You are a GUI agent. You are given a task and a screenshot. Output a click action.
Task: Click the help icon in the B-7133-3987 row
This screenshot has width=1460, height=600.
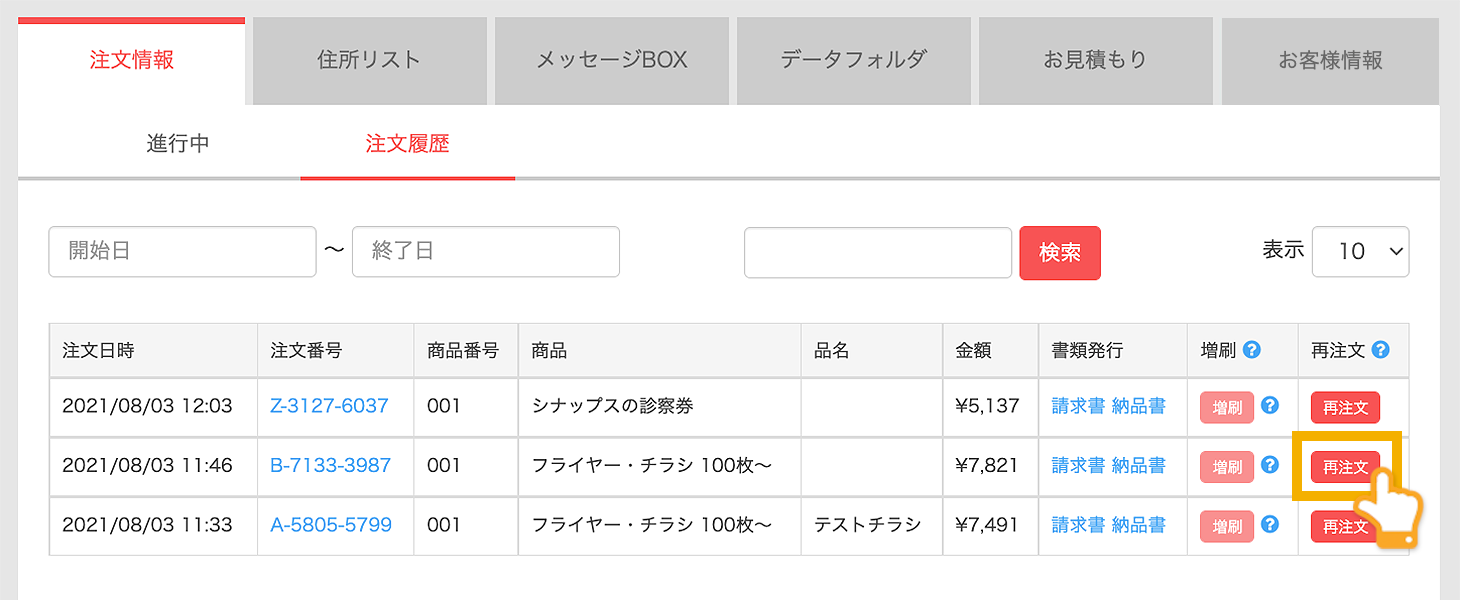1269,466
